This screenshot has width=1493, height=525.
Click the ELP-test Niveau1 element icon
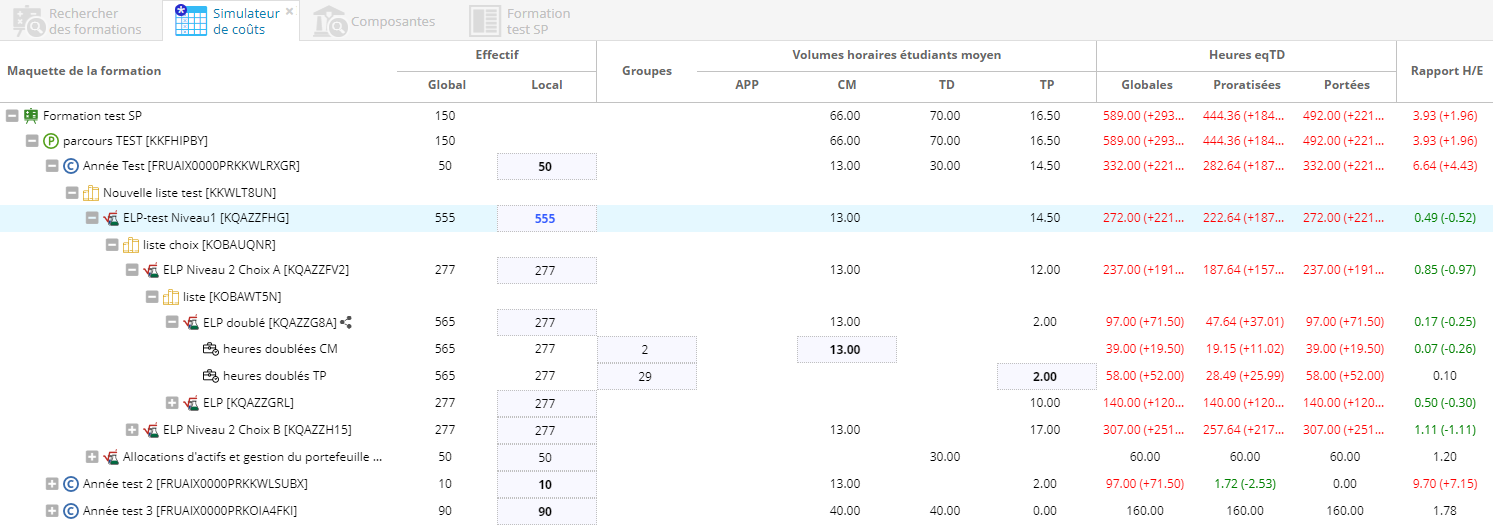pyautogui.click(x=111, y=218)
